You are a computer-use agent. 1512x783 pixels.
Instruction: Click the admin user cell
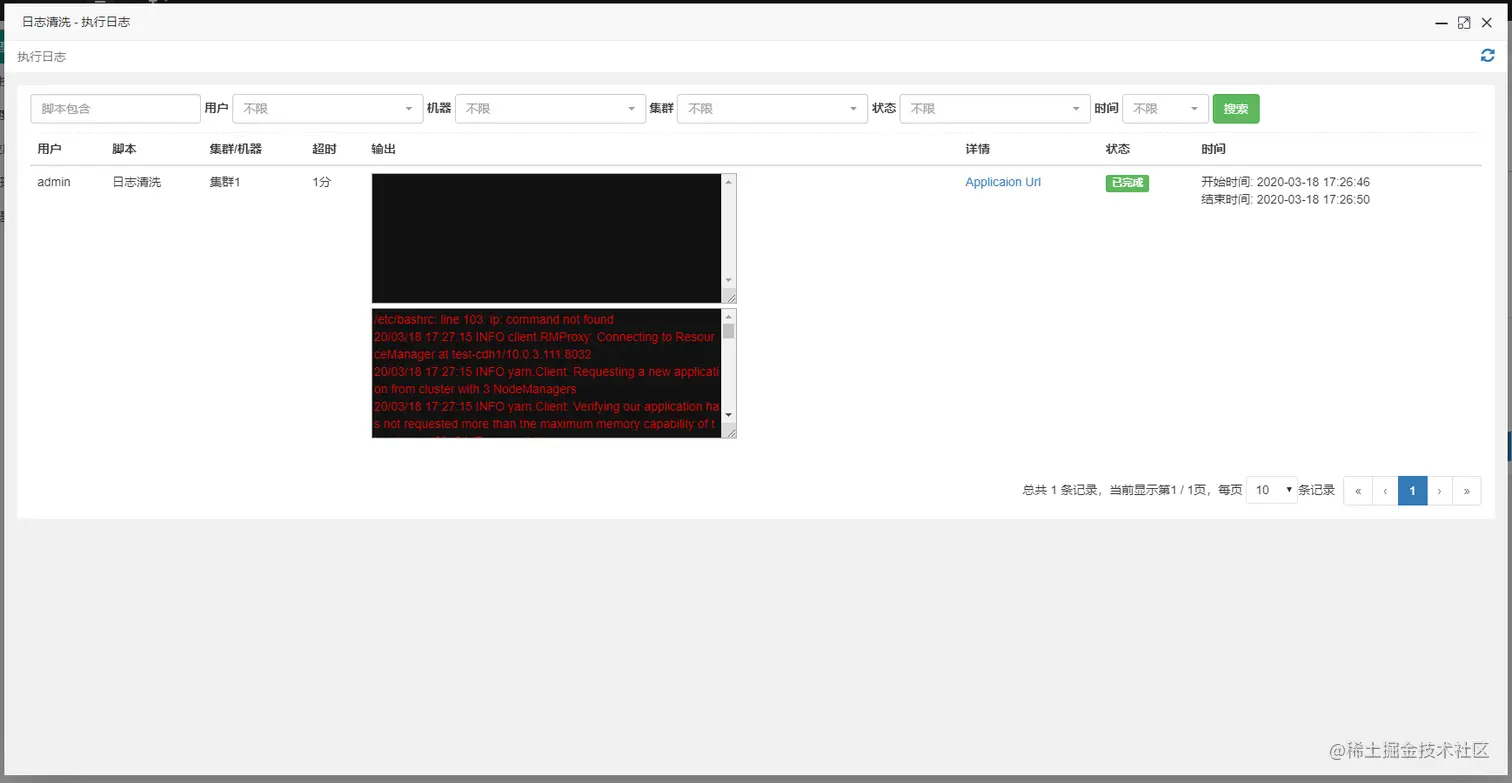pos(54,182)
